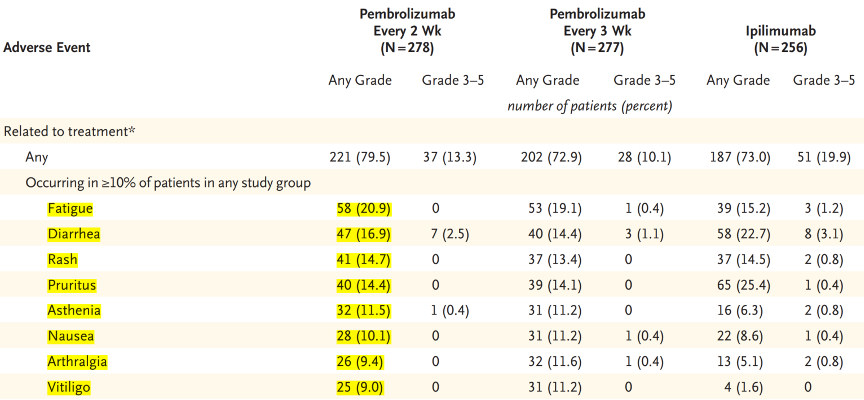Select the highlighted Vitiligo label
The width and height of the screenshot is (864, 400).
click(69, 387)
